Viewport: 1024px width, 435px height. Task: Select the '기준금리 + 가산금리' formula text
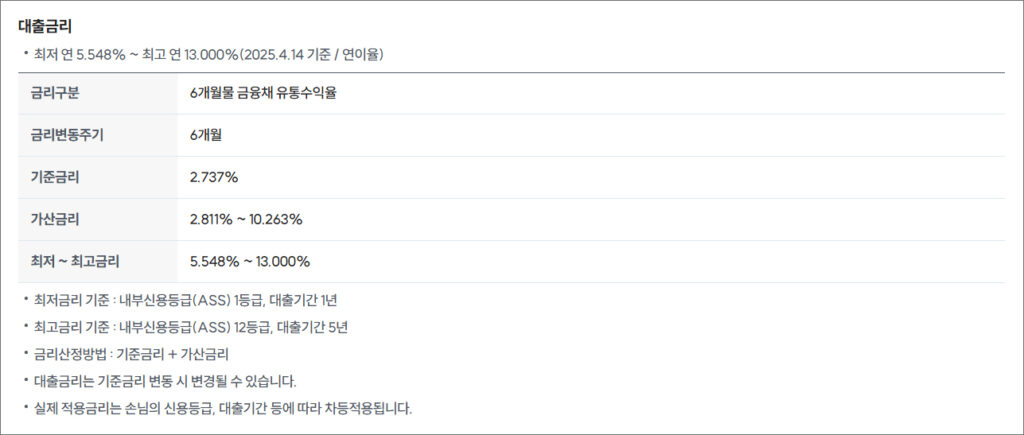click(172, 354)
